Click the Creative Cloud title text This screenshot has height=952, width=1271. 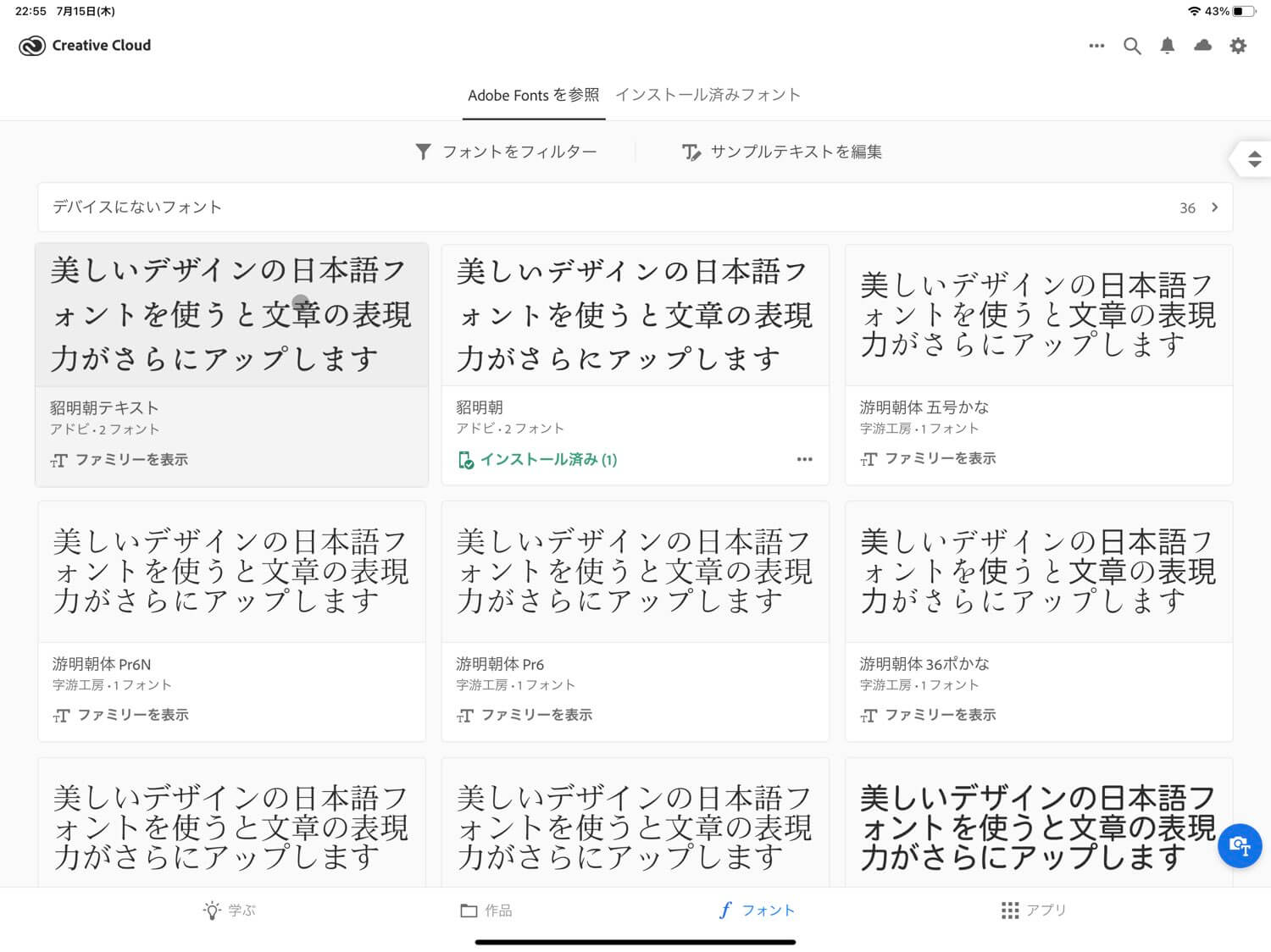(102, 46)
